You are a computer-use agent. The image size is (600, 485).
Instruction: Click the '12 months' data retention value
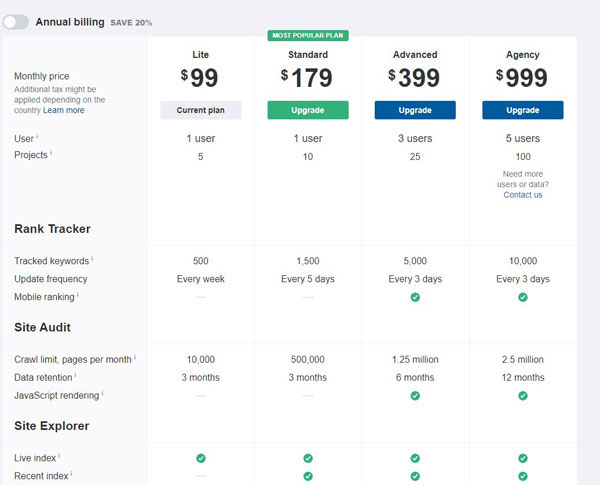coord(523,377)
